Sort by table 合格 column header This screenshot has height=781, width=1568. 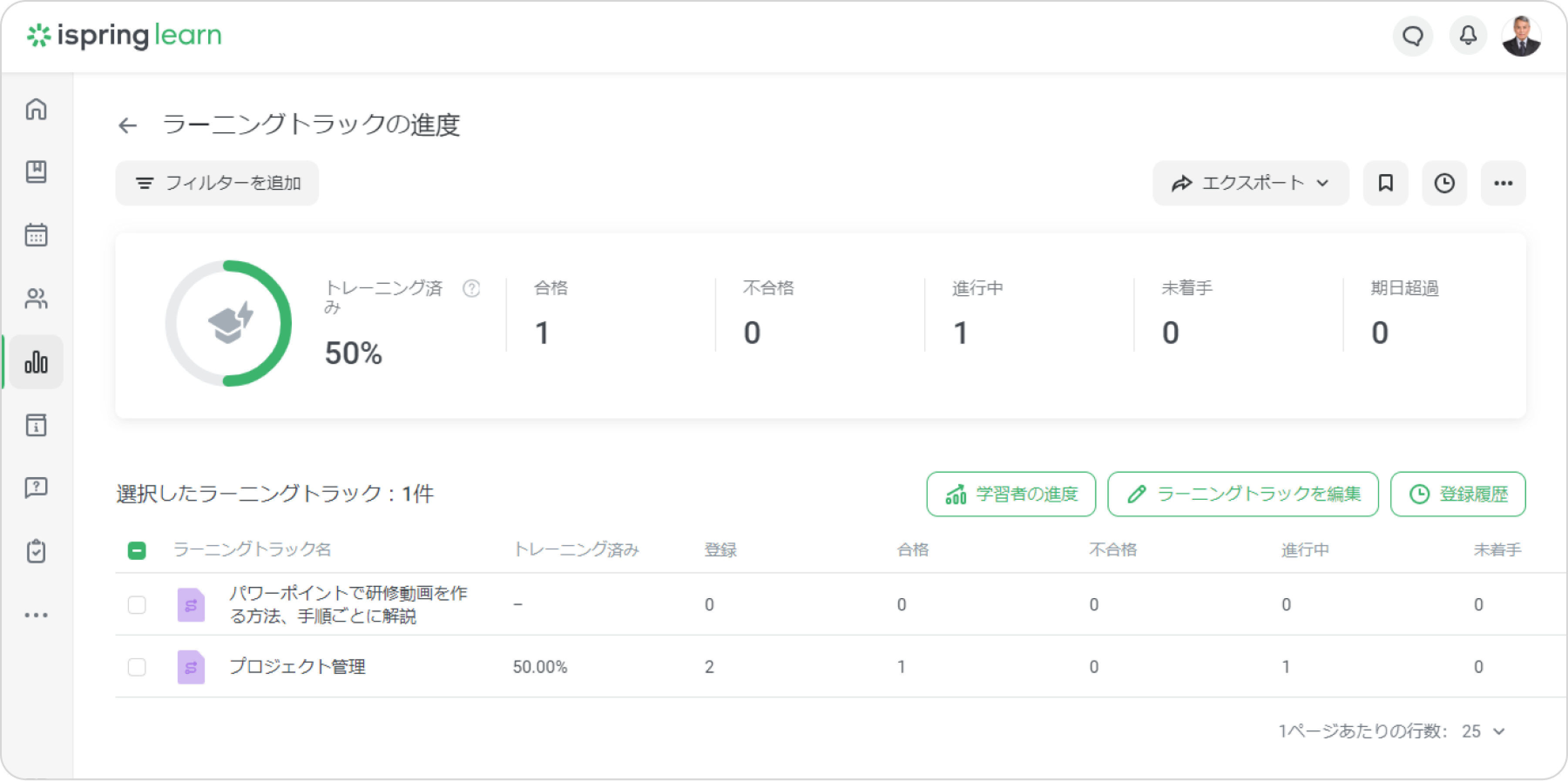tap(912, 550)
